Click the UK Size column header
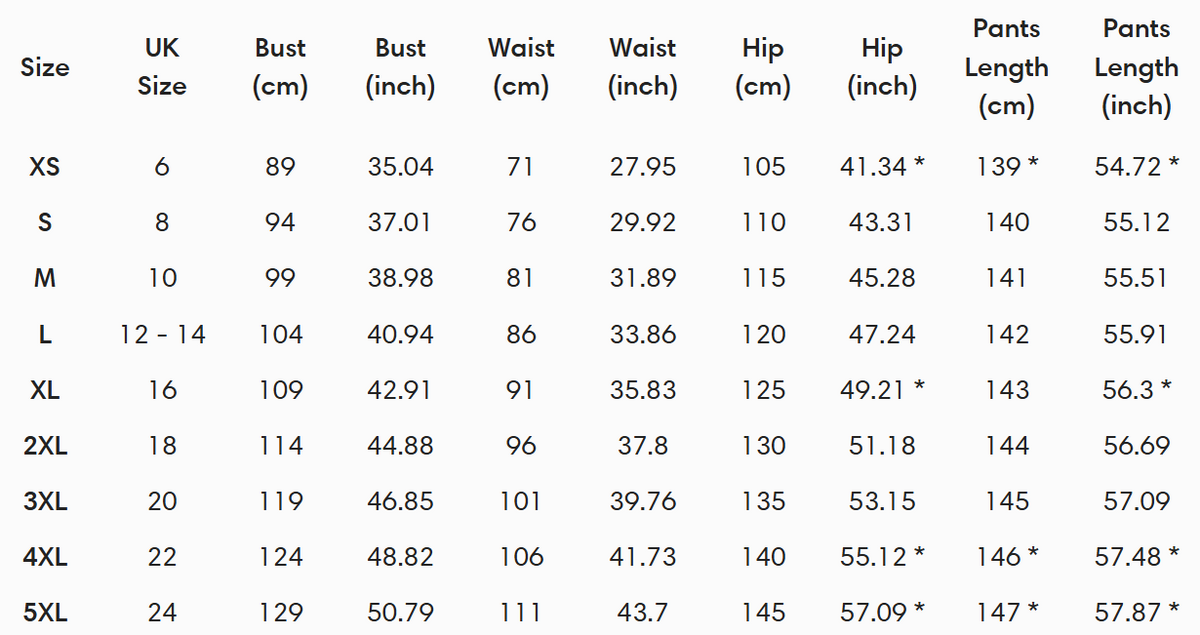 pos(162,67)
